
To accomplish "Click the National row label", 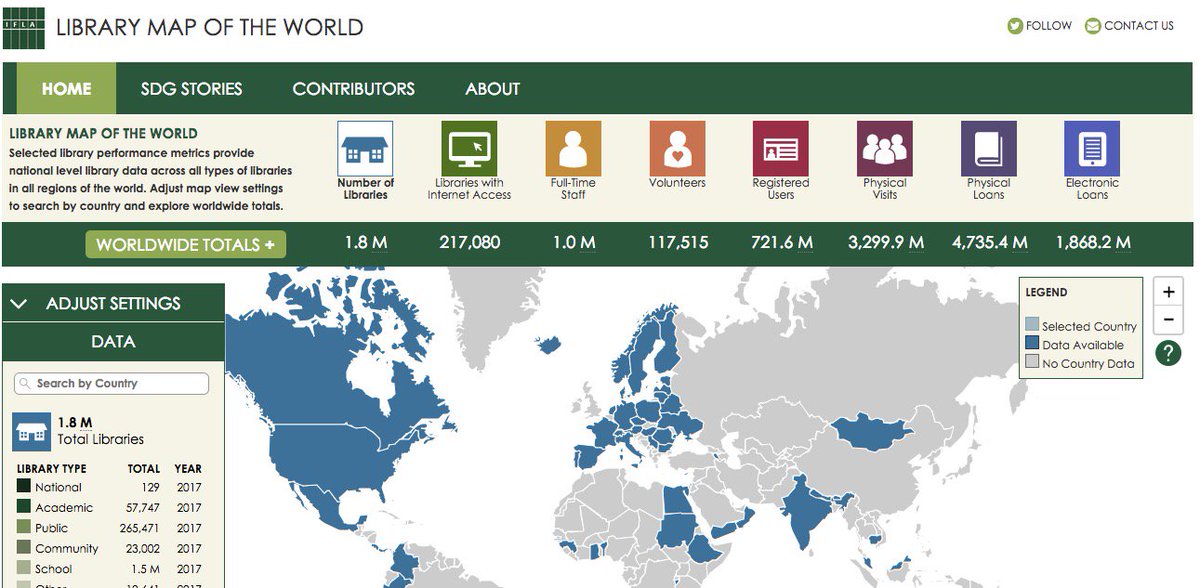I will coord(58,487).
